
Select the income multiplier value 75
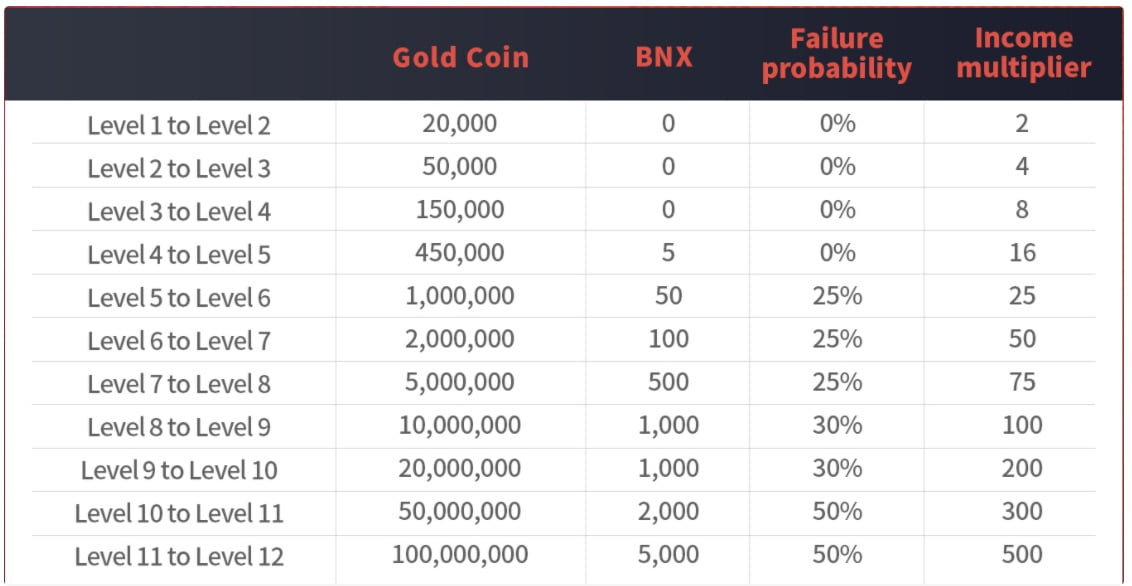coord(1022,382)
